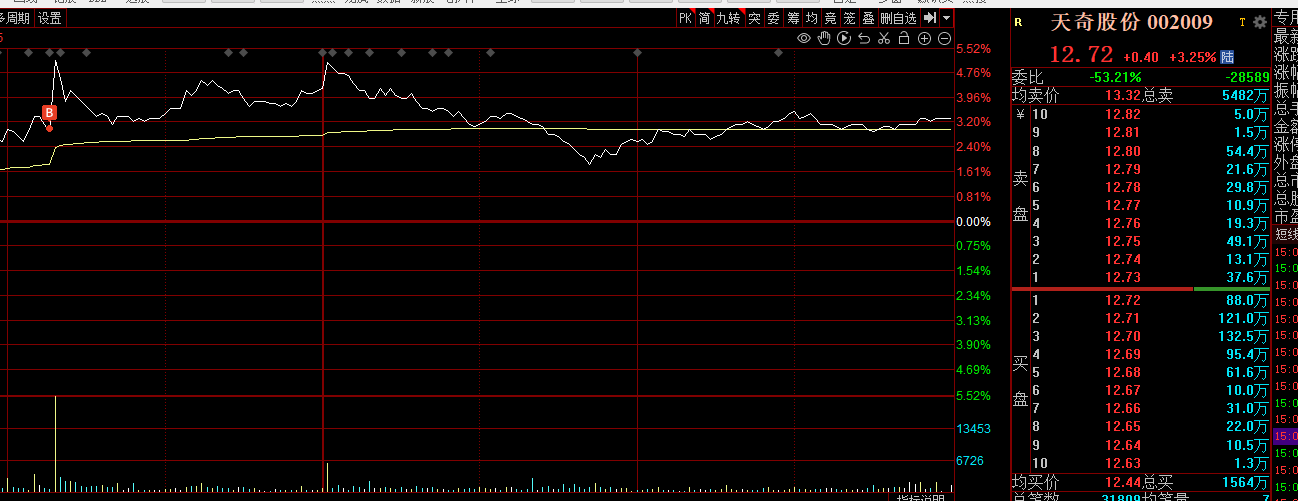Click the eye visibility icon above chart
Screen dimensions: 1298x501
click(803, 38)
